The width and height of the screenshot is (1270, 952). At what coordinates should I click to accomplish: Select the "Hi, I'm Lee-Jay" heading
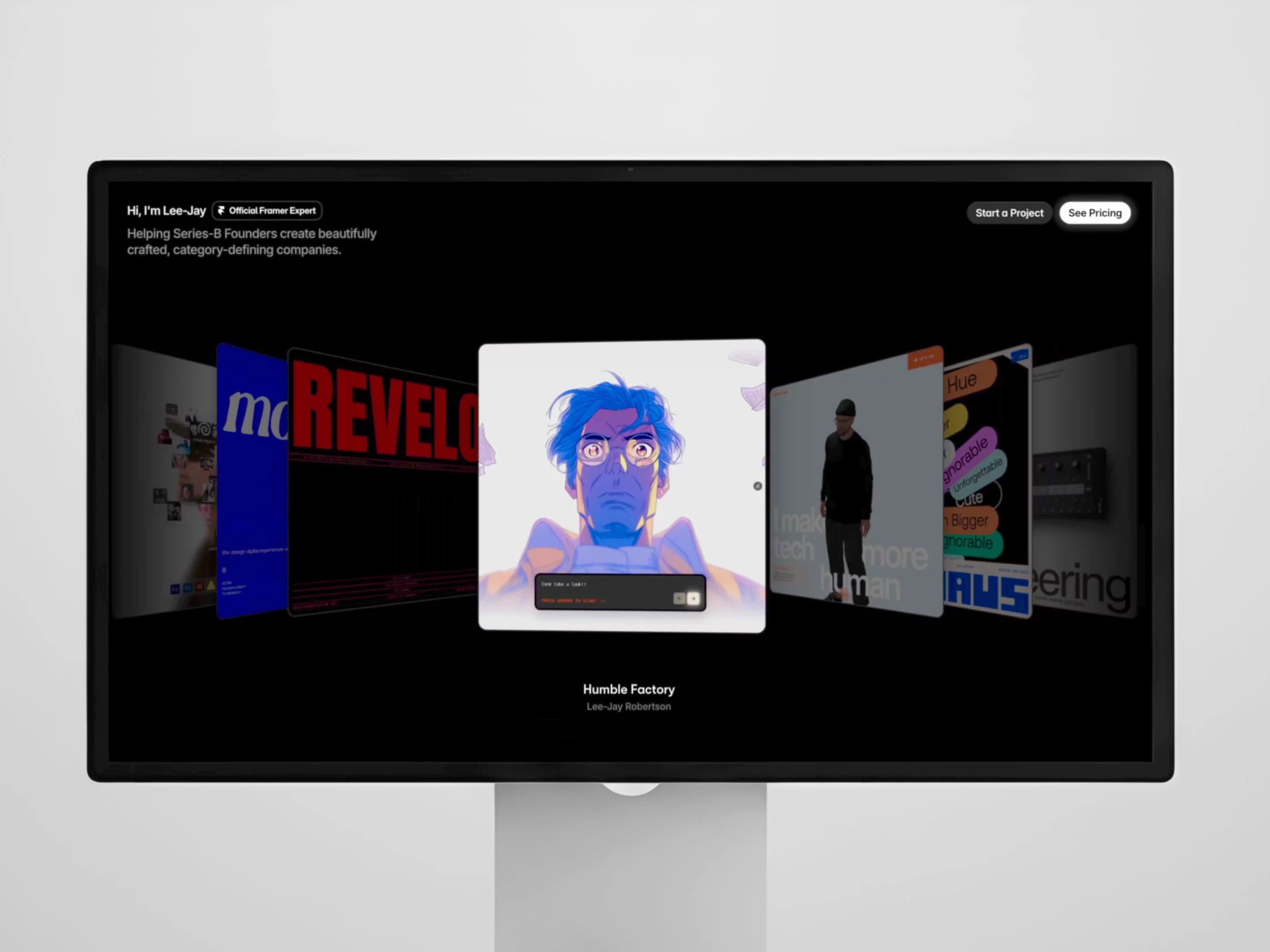point(166,211)
